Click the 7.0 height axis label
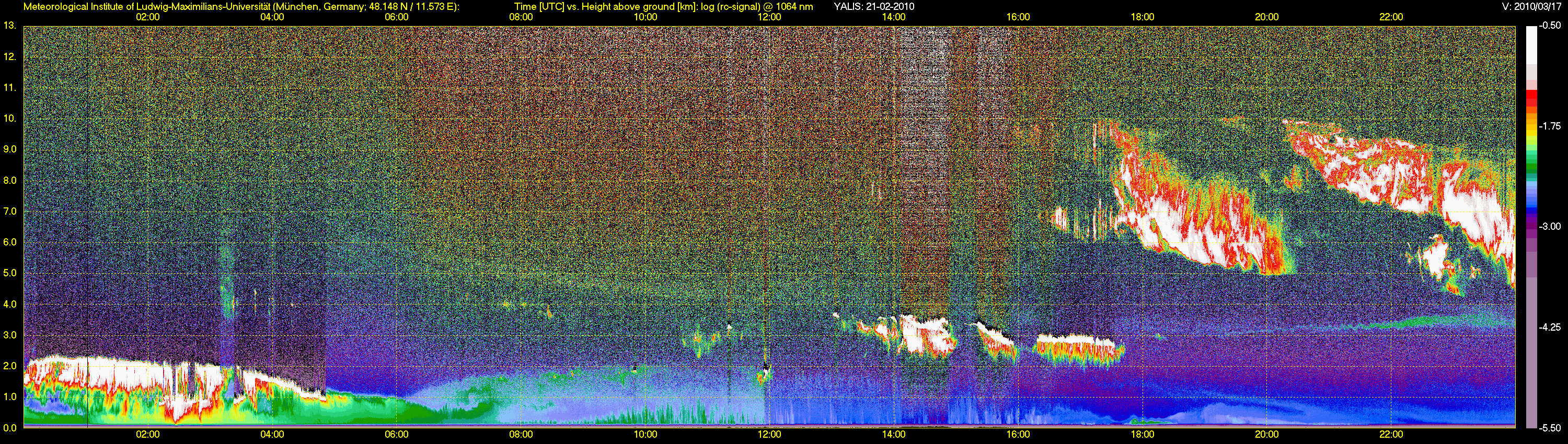The height and width of the screenshot is (444, 1568). click(x=10, y=211)
